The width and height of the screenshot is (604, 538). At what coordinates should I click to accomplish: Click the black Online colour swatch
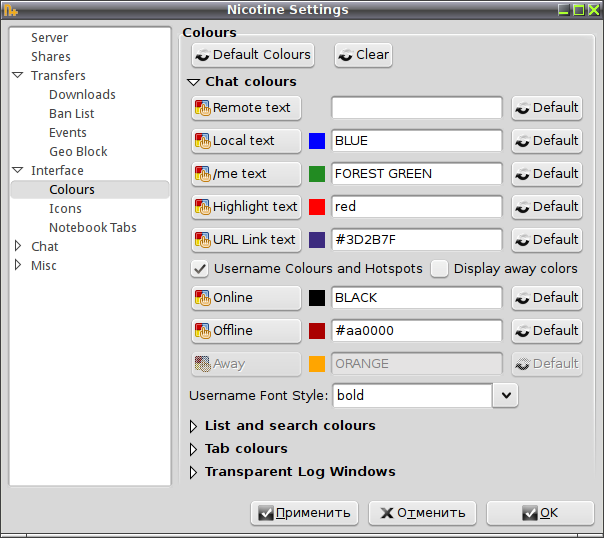point(317,298)
